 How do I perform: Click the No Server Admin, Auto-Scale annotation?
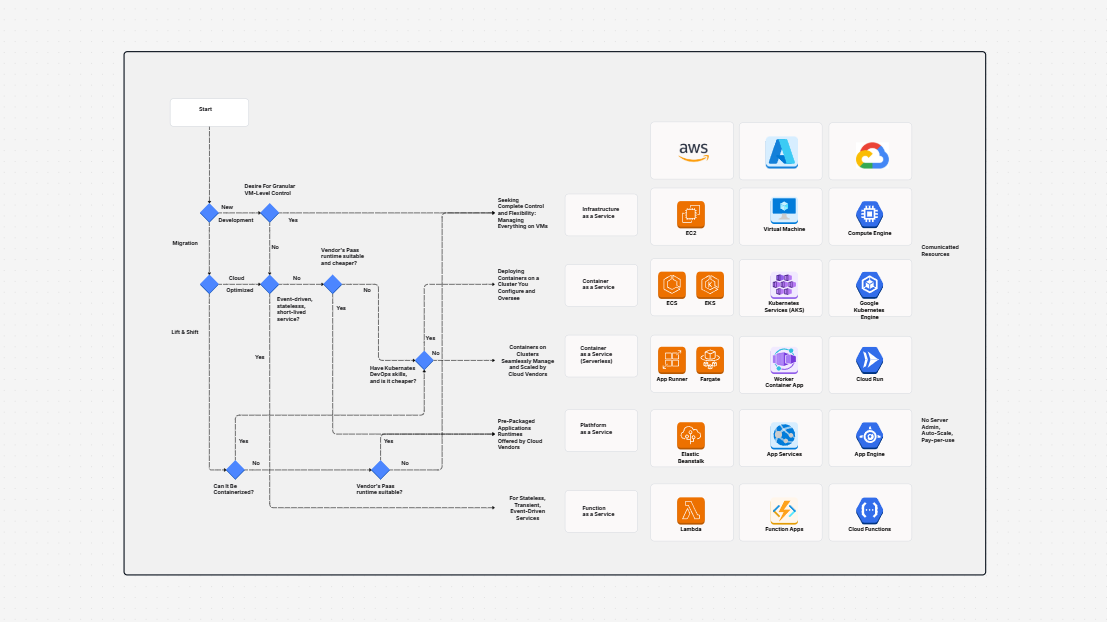tap(938, 430)
